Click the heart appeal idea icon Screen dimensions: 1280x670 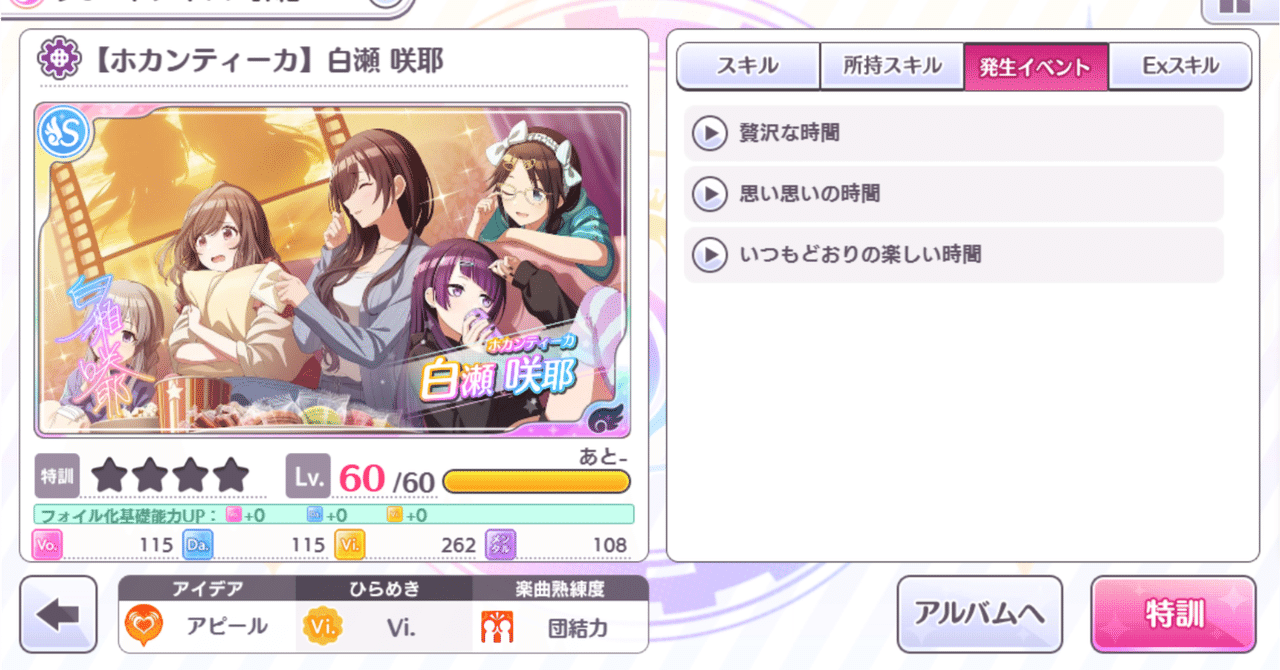[144, 627]
